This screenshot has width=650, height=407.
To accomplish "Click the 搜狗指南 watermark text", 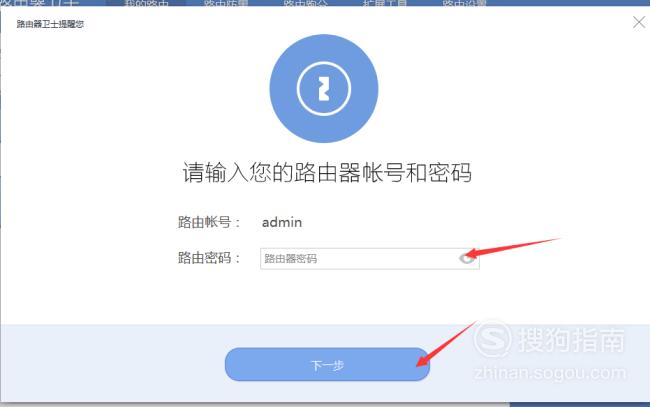I will [x=571, y=340].
